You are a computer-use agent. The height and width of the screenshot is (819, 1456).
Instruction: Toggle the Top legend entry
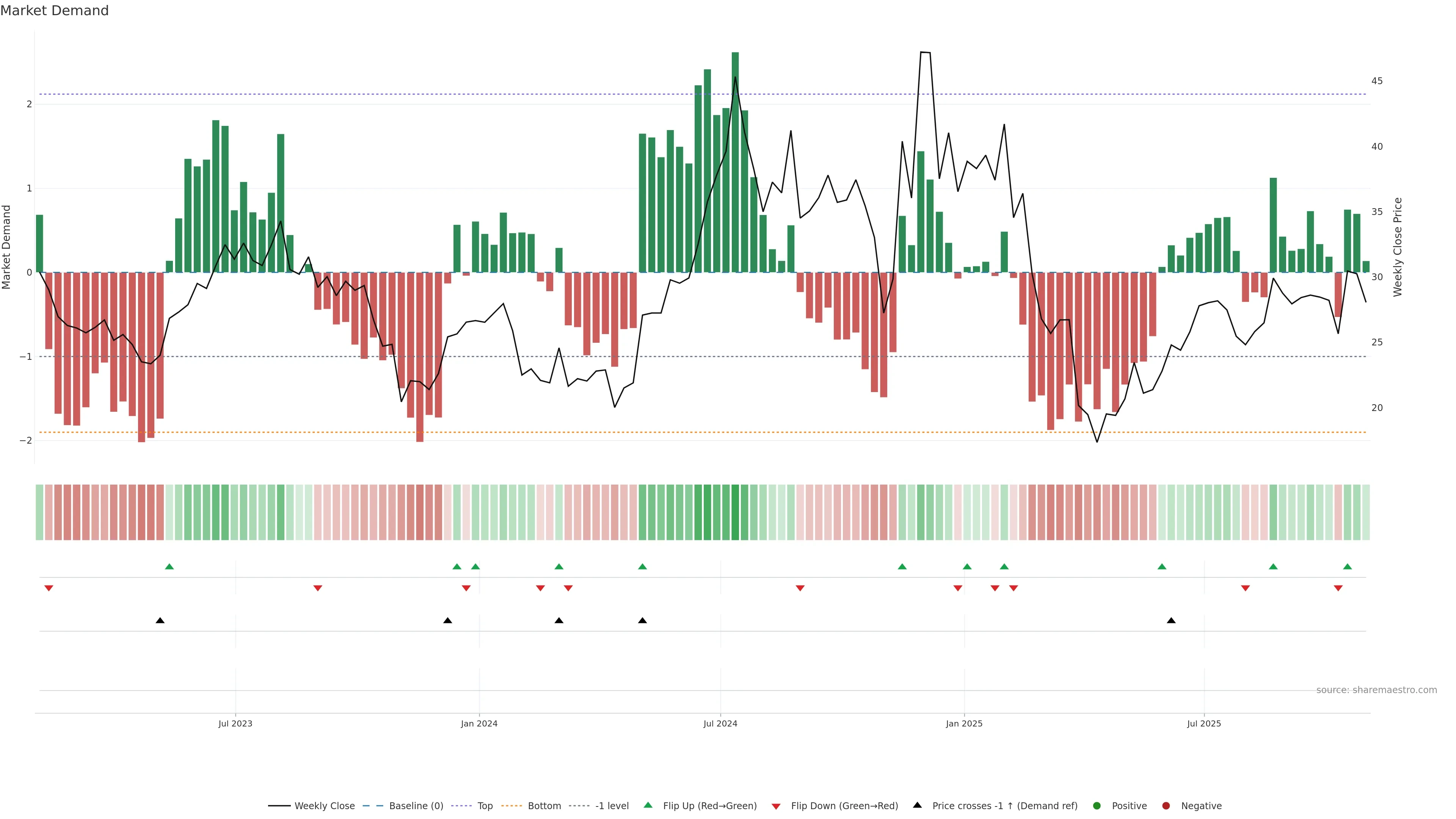(x=485, y=805)
